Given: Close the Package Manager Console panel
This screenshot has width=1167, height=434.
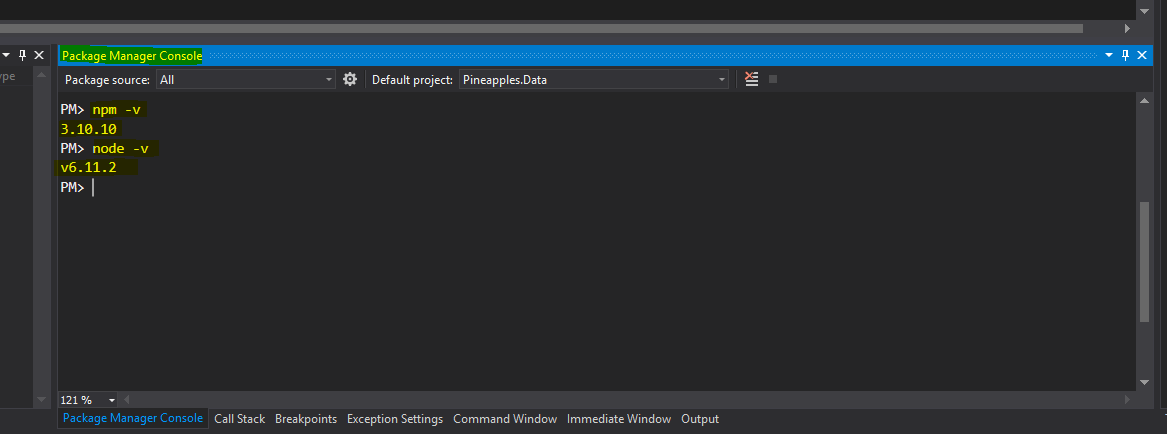Looking at the screenshot, I should coord(1142,55).
